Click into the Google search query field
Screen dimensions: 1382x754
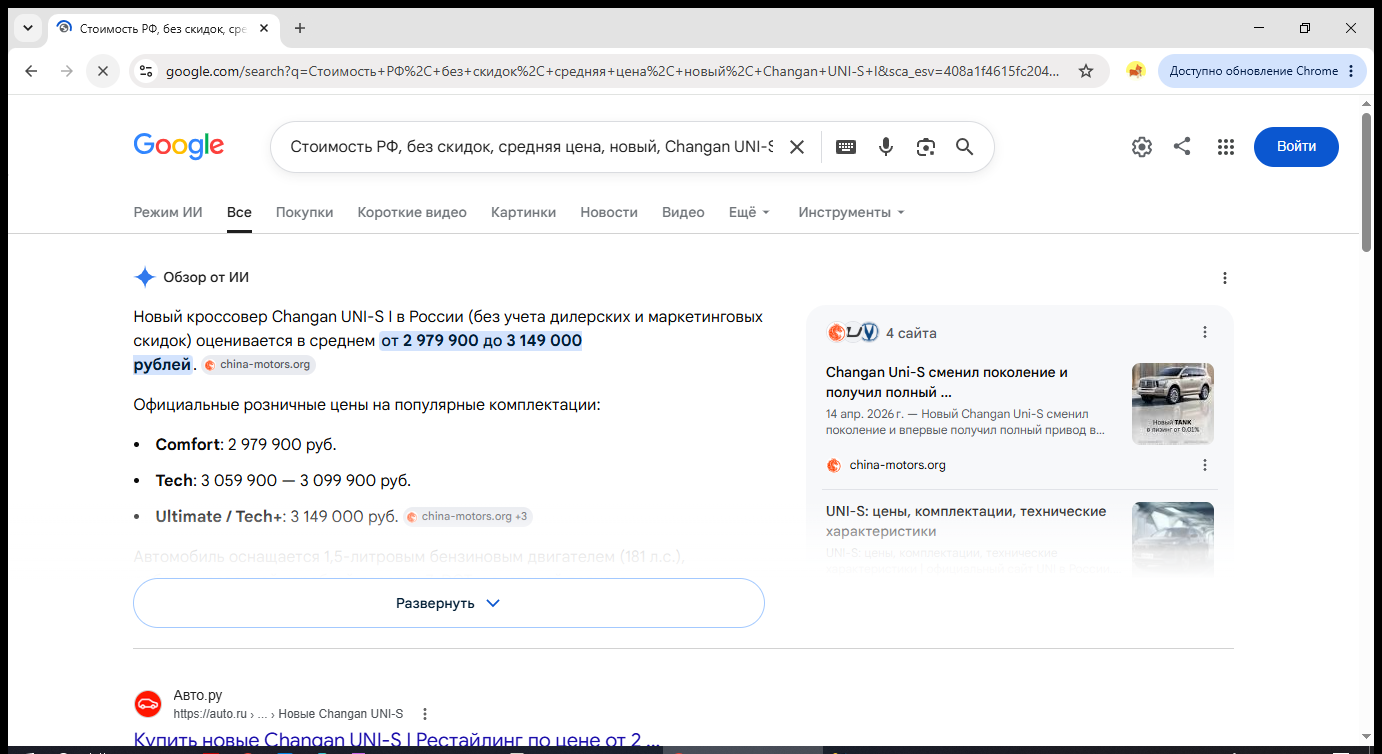click(531, 147)
